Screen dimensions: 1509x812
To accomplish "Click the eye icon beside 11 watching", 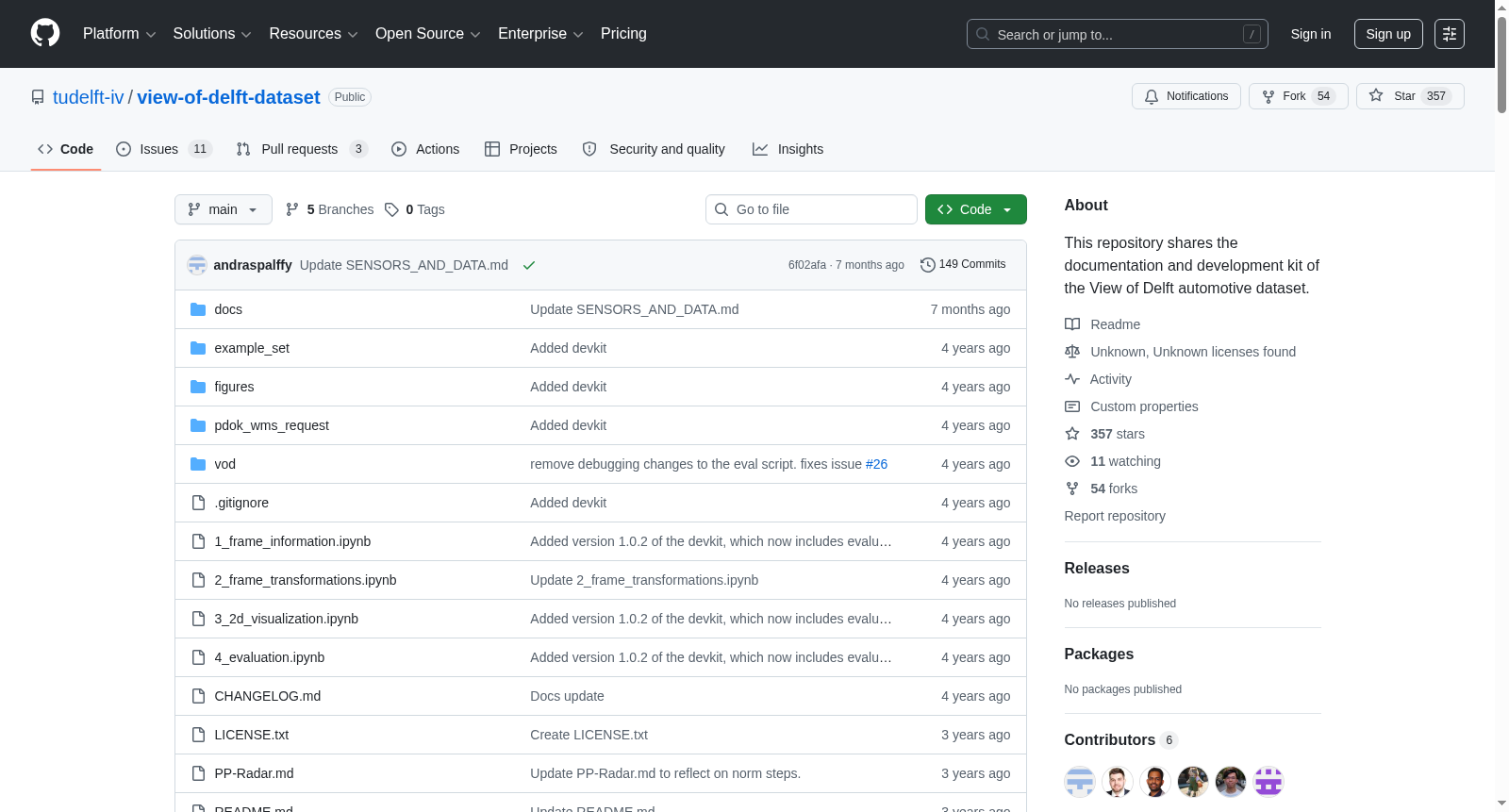I will pos(1072,461).
